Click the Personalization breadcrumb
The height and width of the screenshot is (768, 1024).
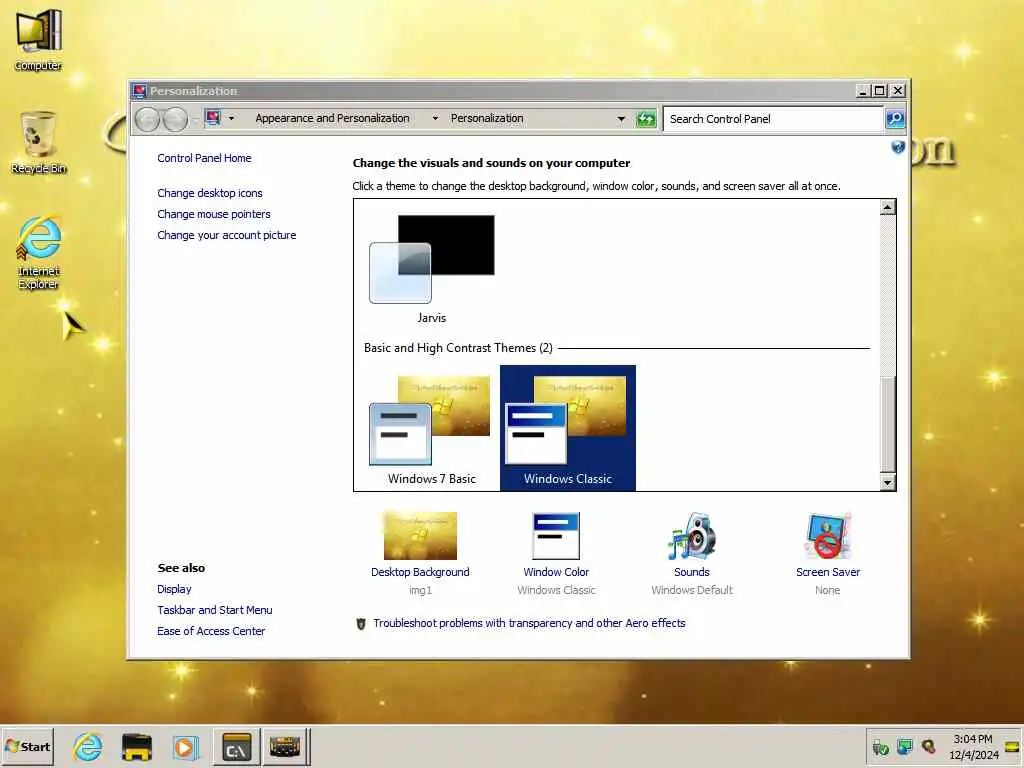pos(487,118)
